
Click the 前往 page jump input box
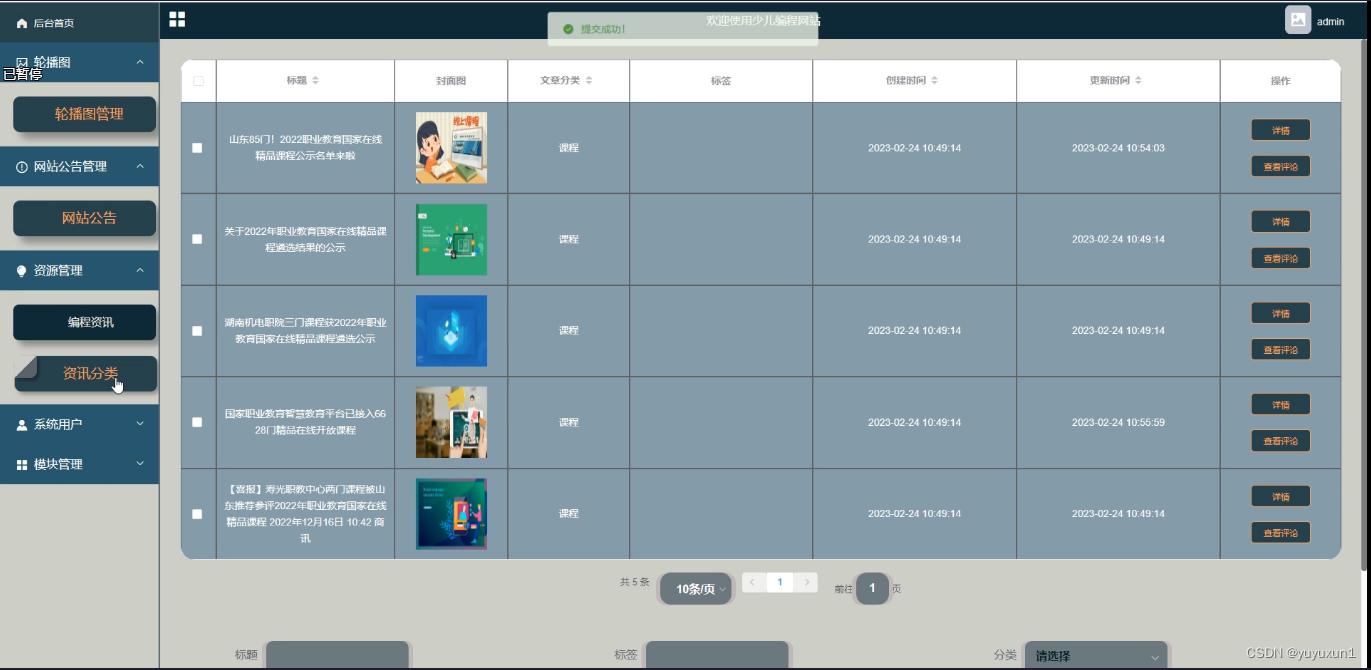point(872,589)
